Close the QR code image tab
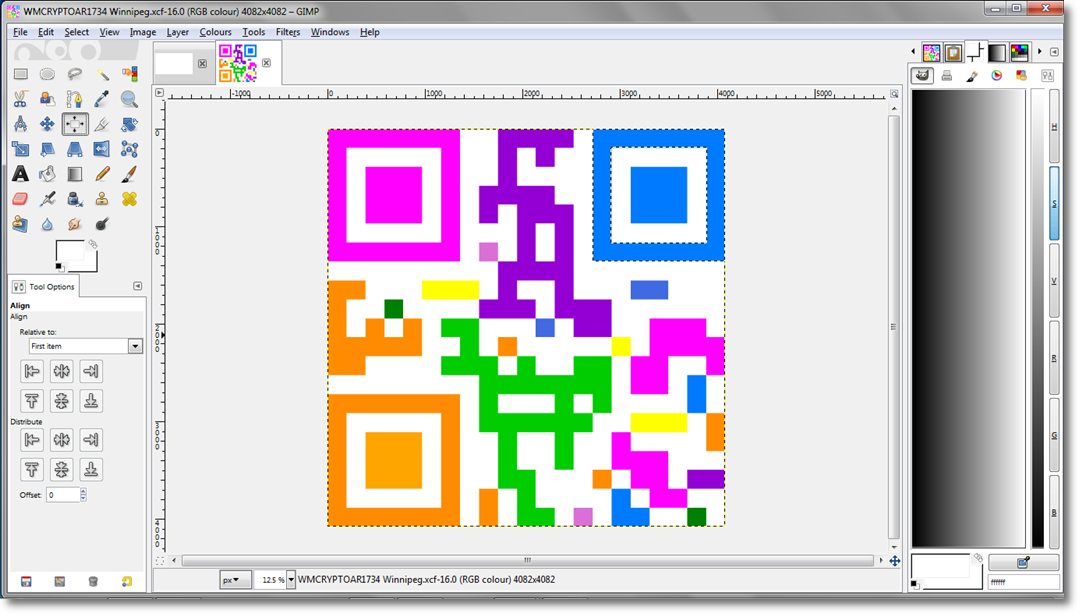Viewport: 1080px width, 615px height. (x=267, y=63)
